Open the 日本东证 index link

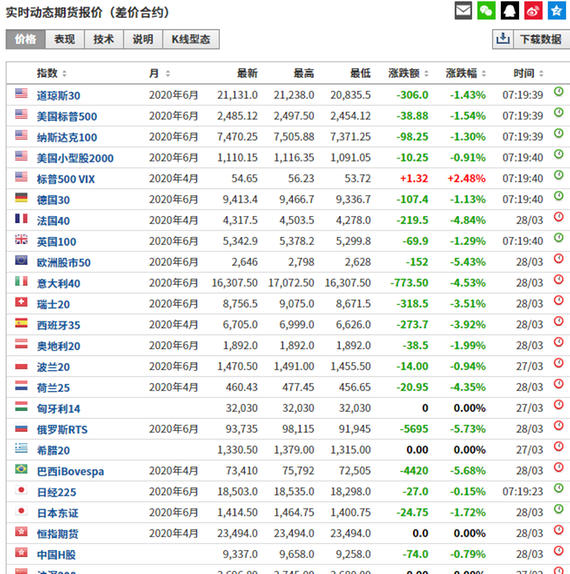58,513
